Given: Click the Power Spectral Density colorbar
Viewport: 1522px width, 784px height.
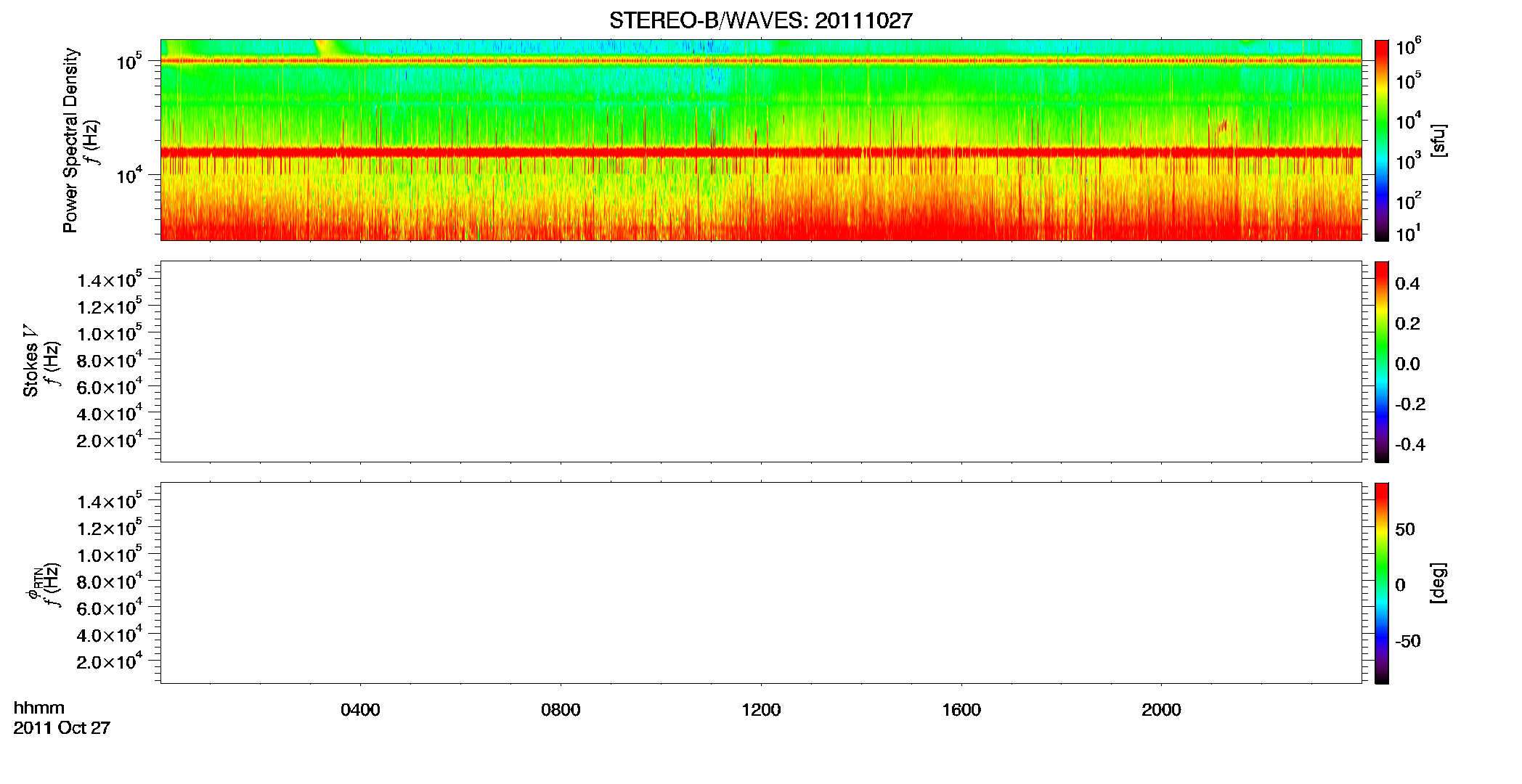Looking at the screenshot, I should 1382,140.
